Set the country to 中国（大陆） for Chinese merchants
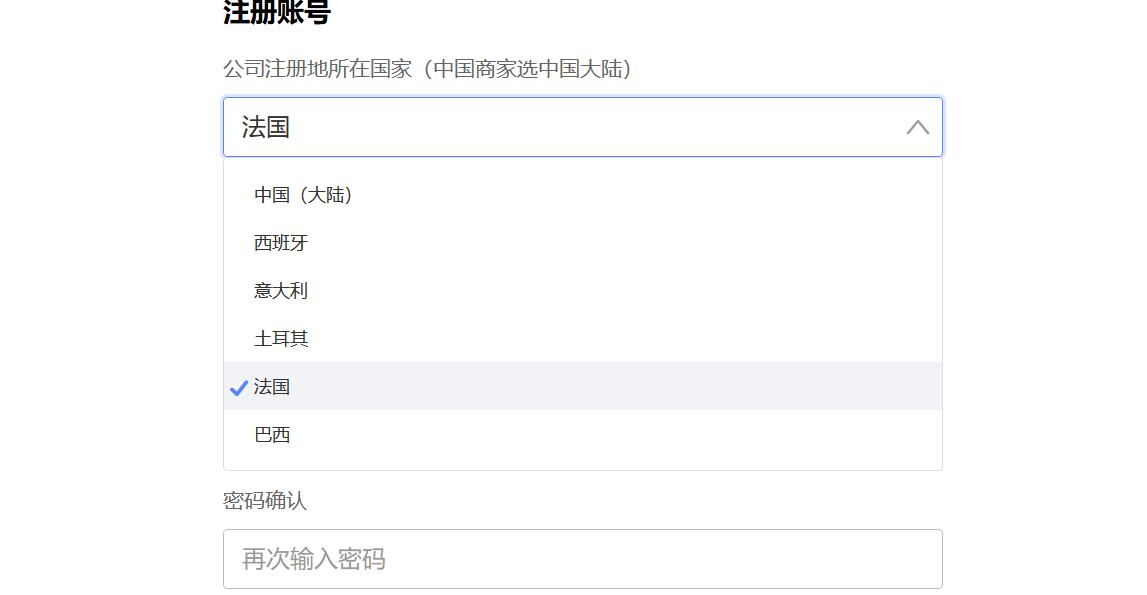The width and height of the screenshot is (1147, 595). (x=303, y=195)
